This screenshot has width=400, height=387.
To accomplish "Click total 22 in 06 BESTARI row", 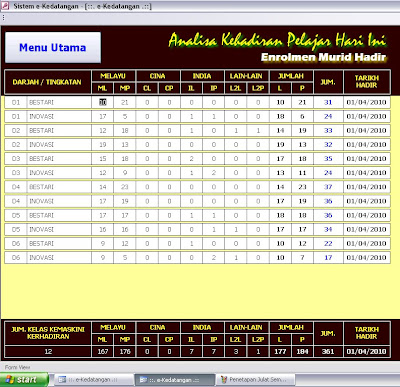I will coord(328,243).
